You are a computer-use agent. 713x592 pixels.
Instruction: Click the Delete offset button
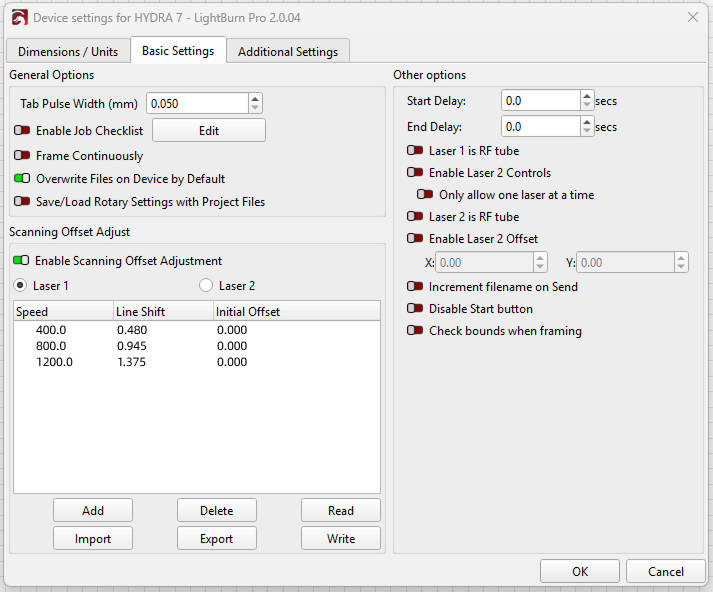[x=216, y=511]
